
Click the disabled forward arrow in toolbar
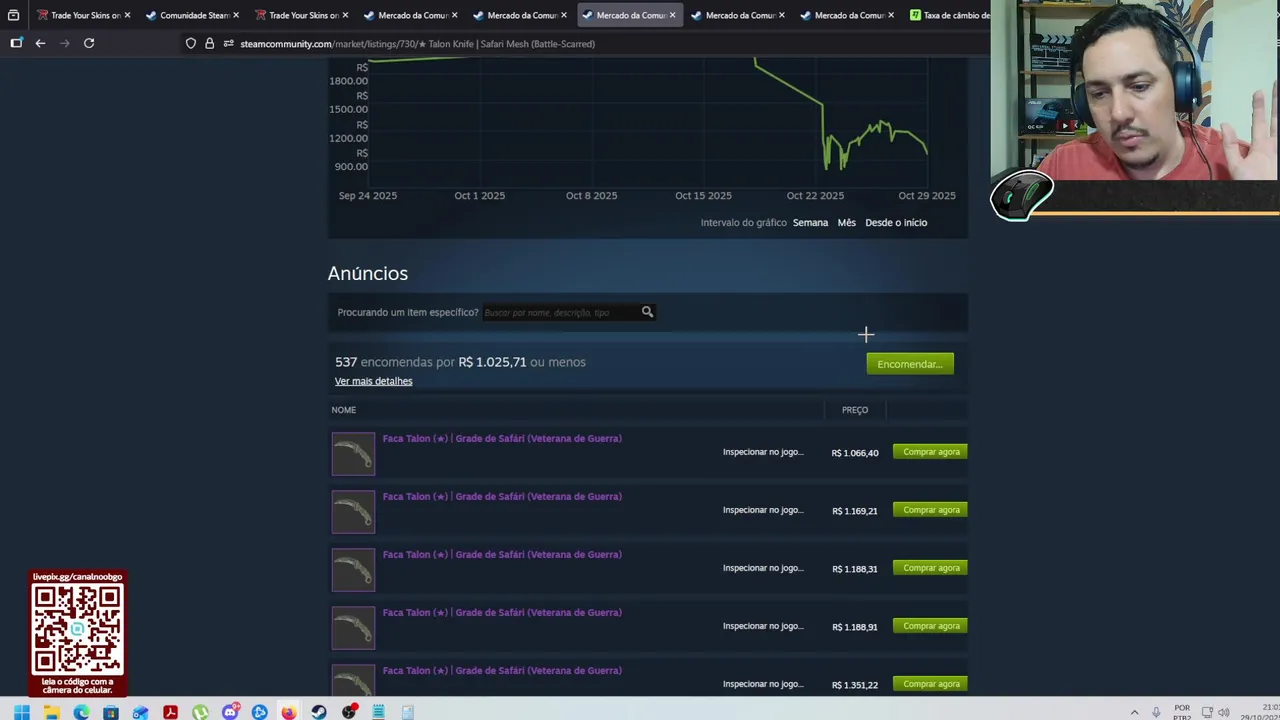click(x=65, y=43)
